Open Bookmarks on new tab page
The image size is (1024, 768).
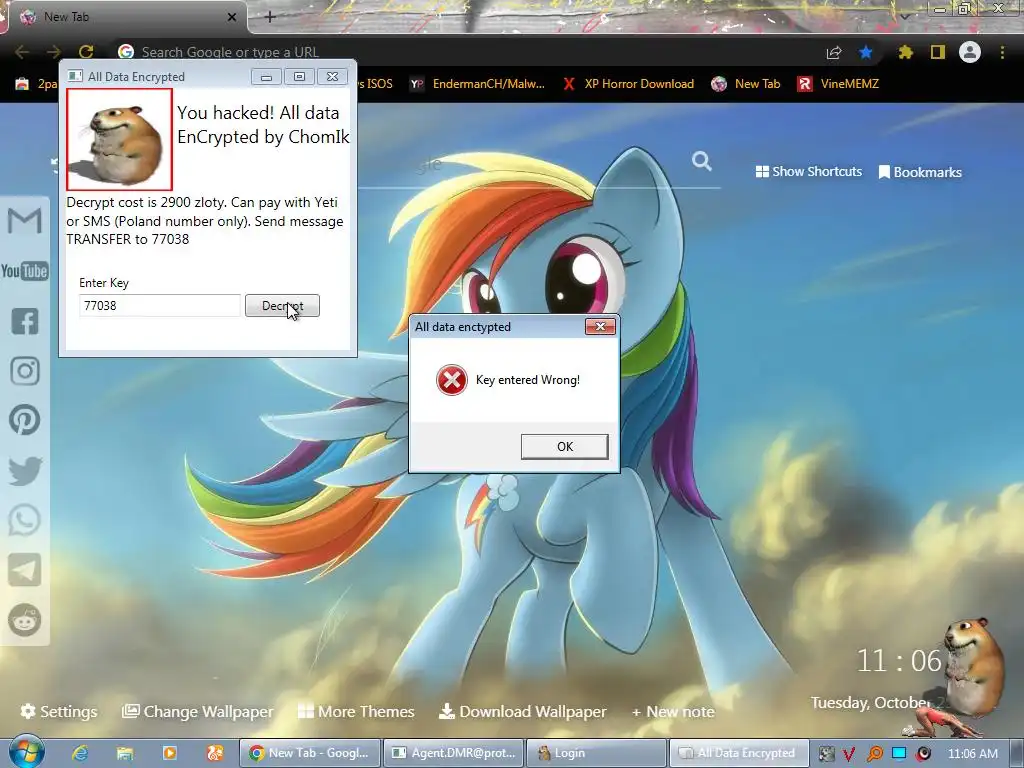[x=920, y=172]
